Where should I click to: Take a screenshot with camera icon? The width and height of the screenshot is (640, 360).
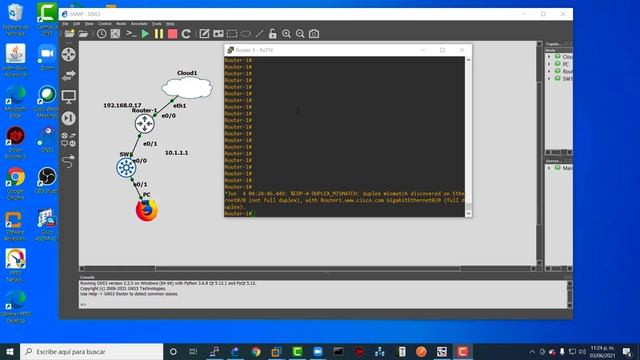[x=314, y=33]
